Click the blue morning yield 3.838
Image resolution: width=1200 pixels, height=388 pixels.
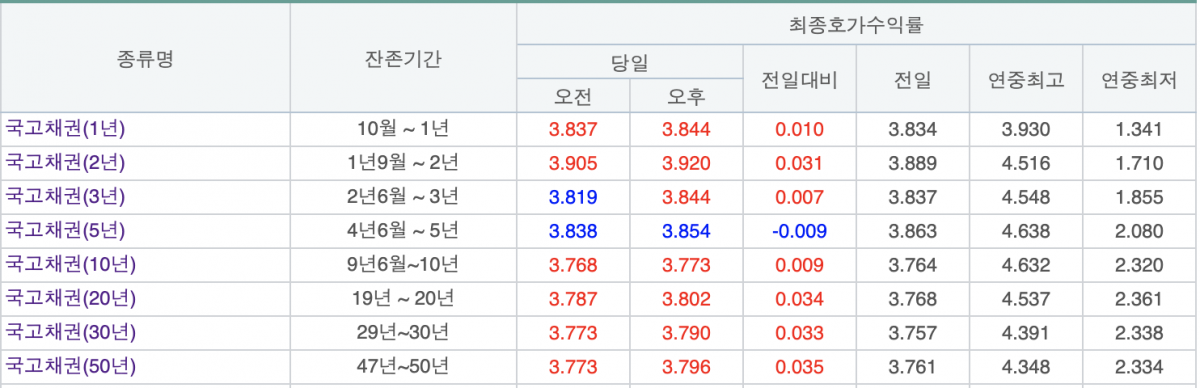click(x=573, y=230)
